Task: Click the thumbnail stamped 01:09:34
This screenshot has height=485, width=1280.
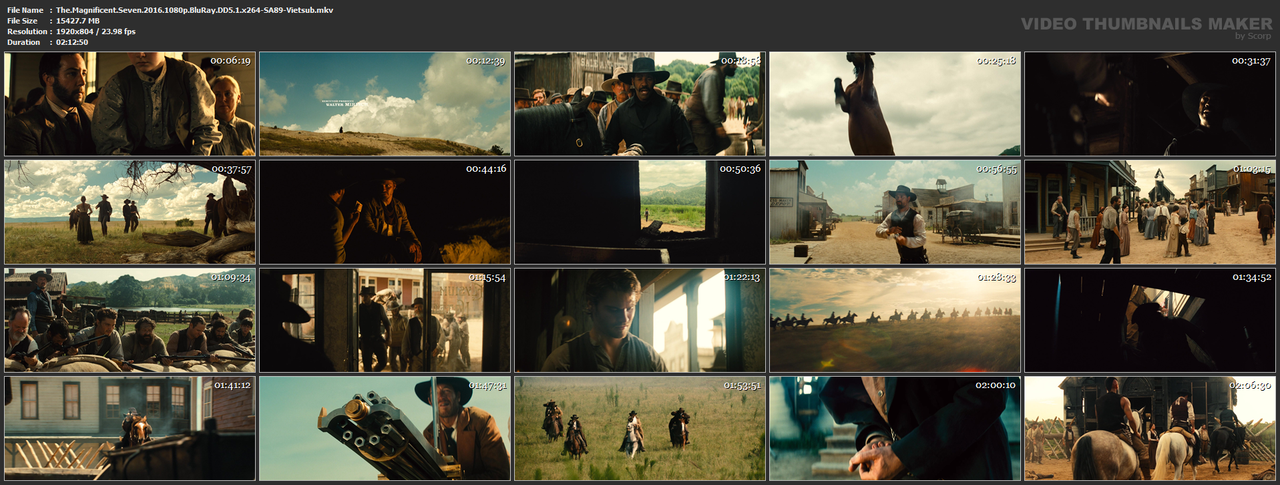Action: click(x=130, y=319)
